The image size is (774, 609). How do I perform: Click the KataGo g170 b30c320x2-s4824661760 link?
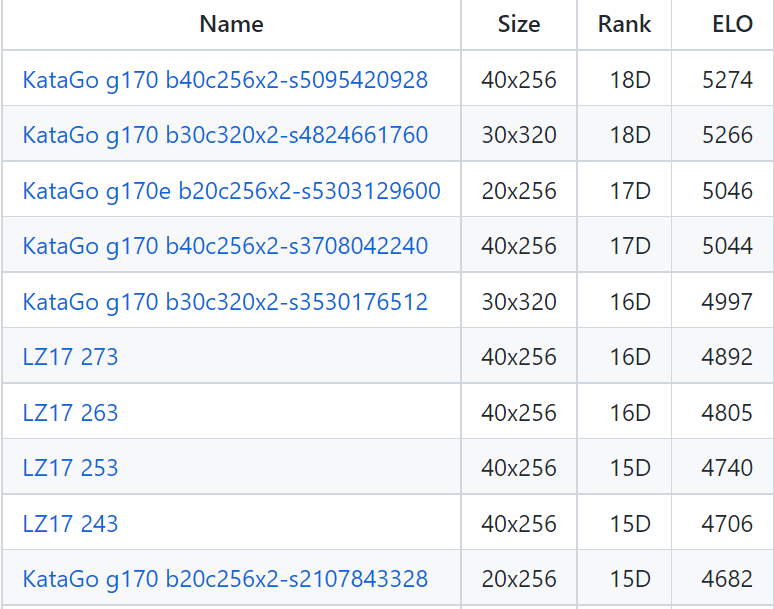(x=225, y=135)
